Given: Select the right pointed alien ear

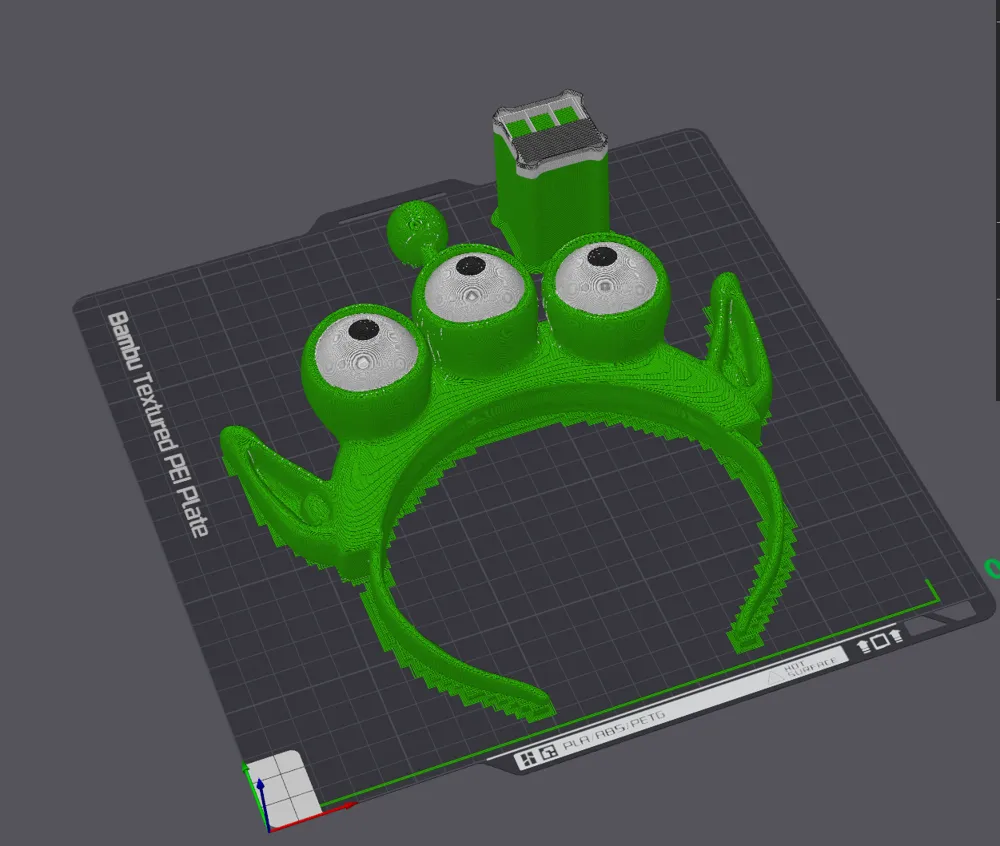Looking at the screenshot, I should click(x=740, y=341).
